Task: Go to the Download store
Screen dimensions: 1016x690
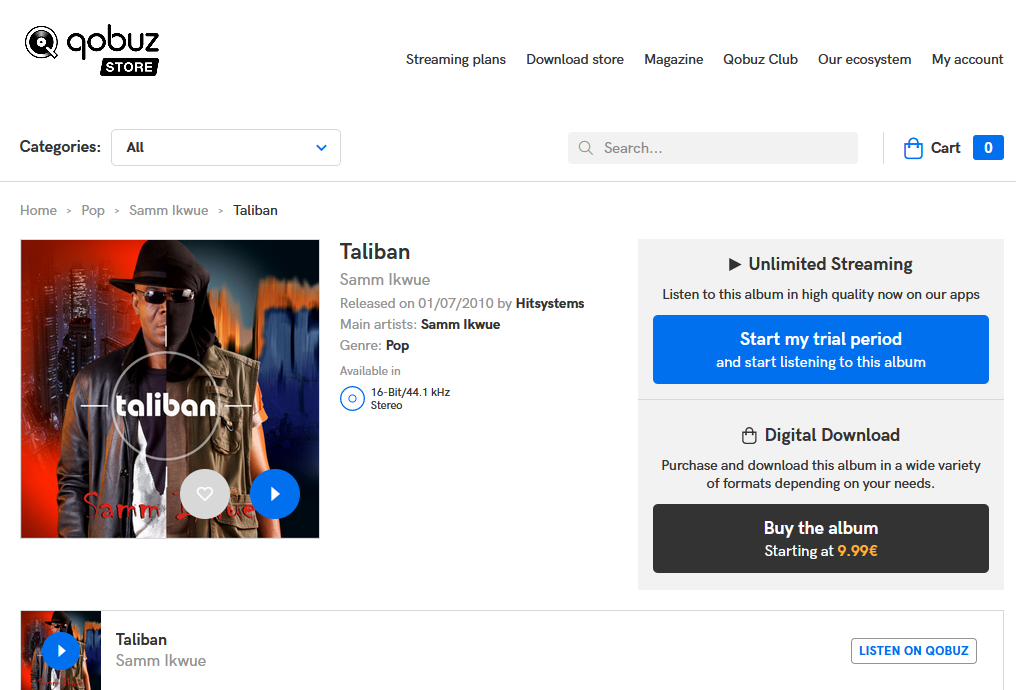Action: pyautogui.click(x=575, y=59)
